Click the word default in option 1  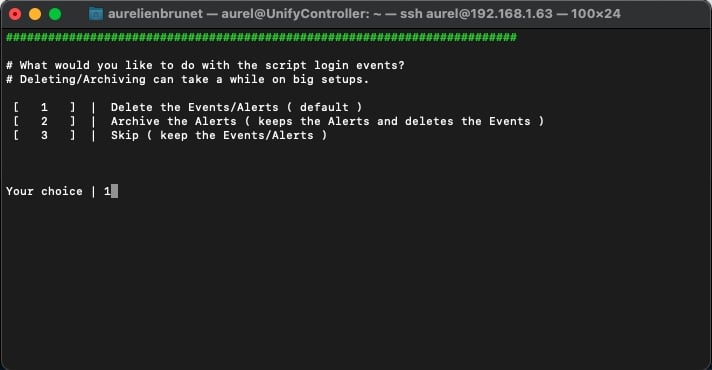pos(324,107)
